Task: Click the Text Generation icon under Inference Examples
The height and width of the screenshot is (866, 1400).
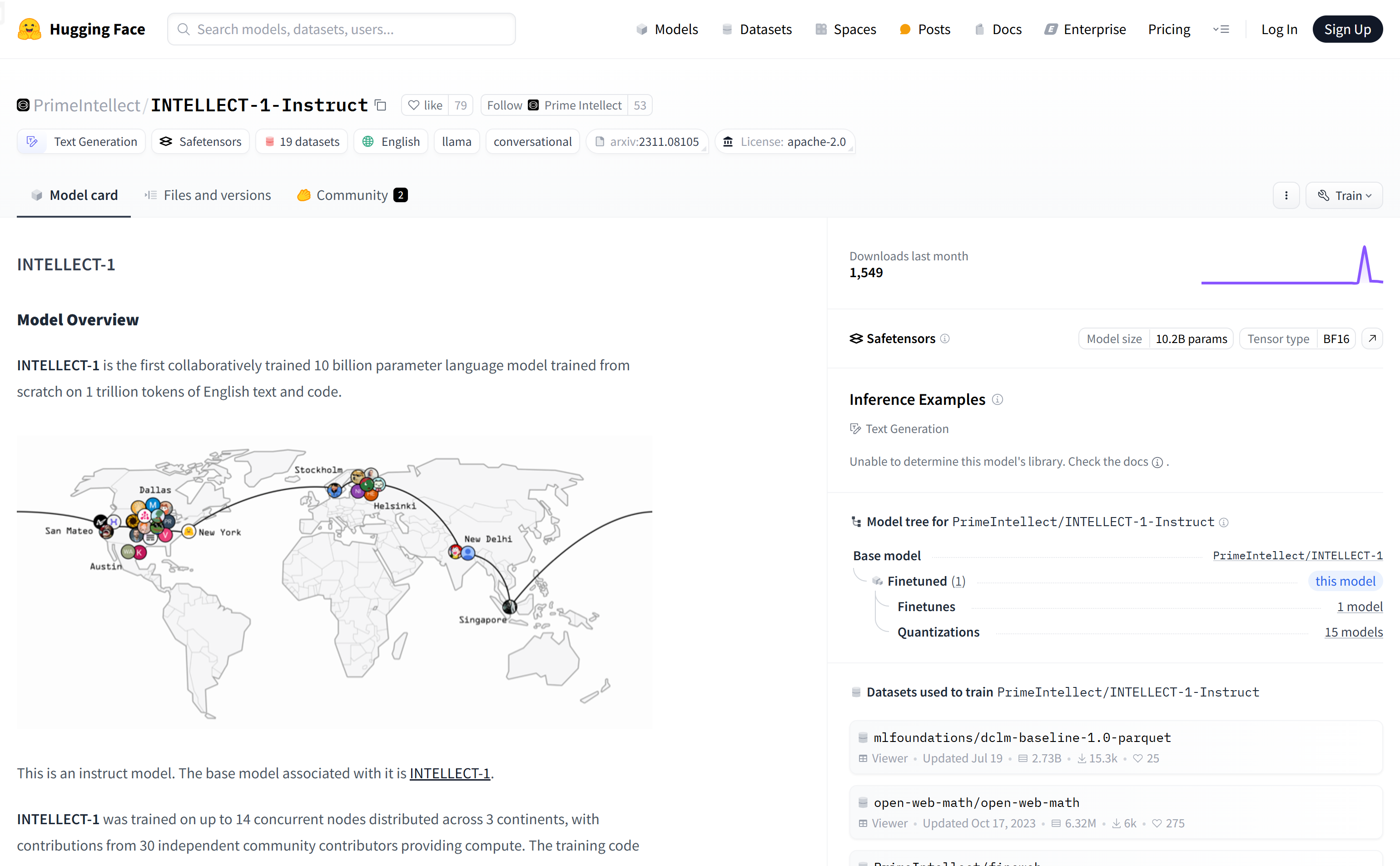Action: point(855,429)
